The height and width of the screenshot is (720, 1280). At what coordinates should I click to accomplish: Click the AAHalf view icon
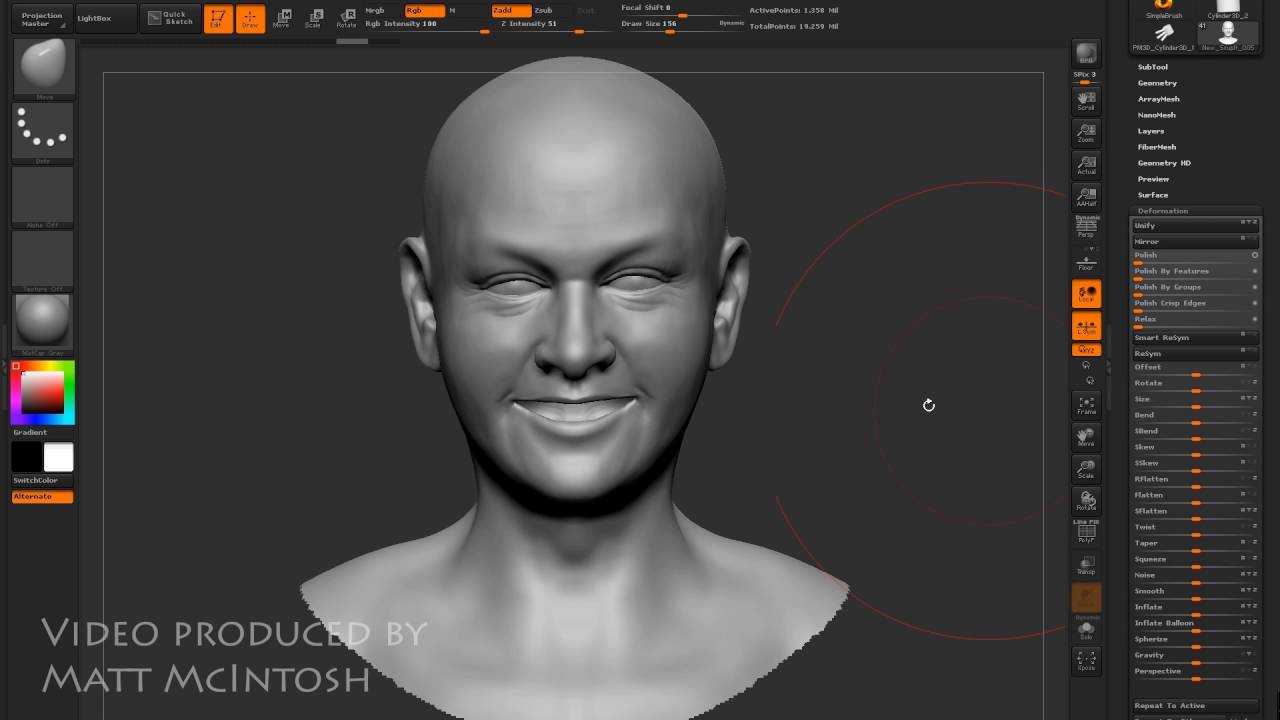(x=1086, y=197)
